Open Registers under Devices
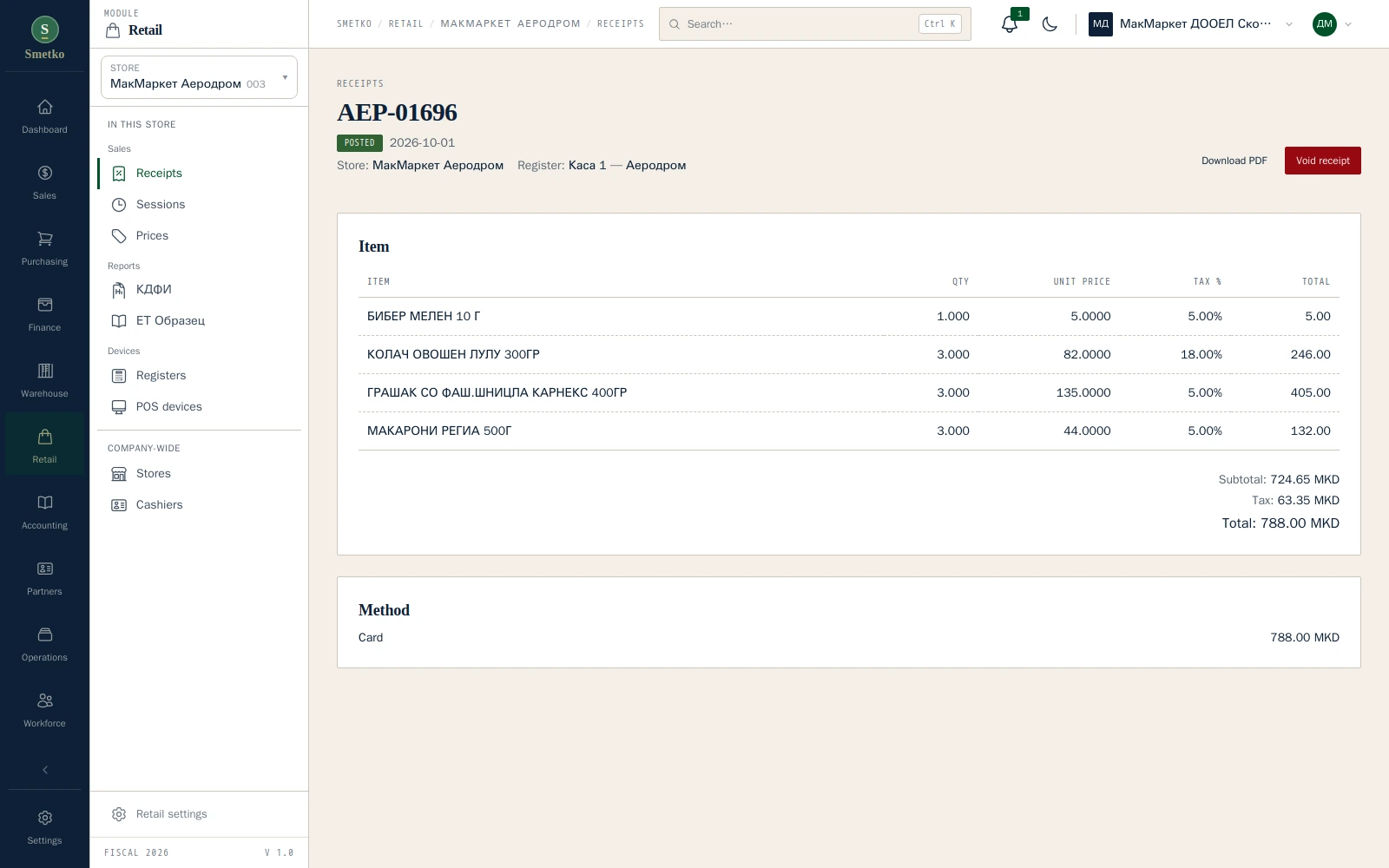 [x=199, y=376]
